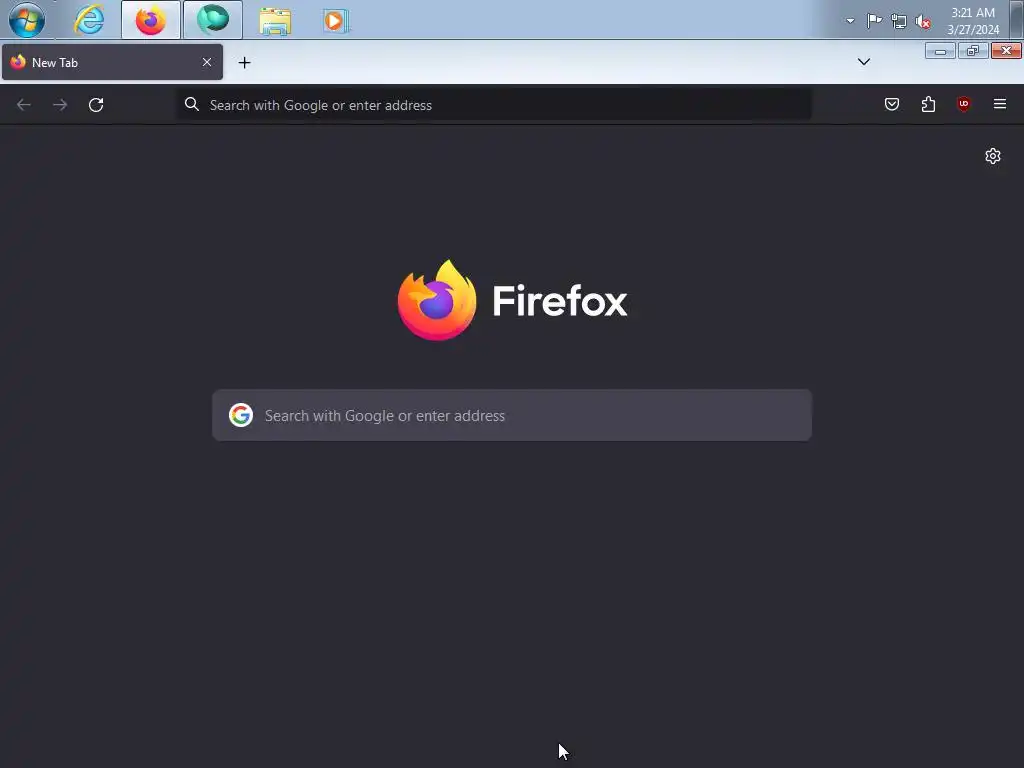Reload the current page
This screenshot has height=768, width=1024.
pos(96,104)
